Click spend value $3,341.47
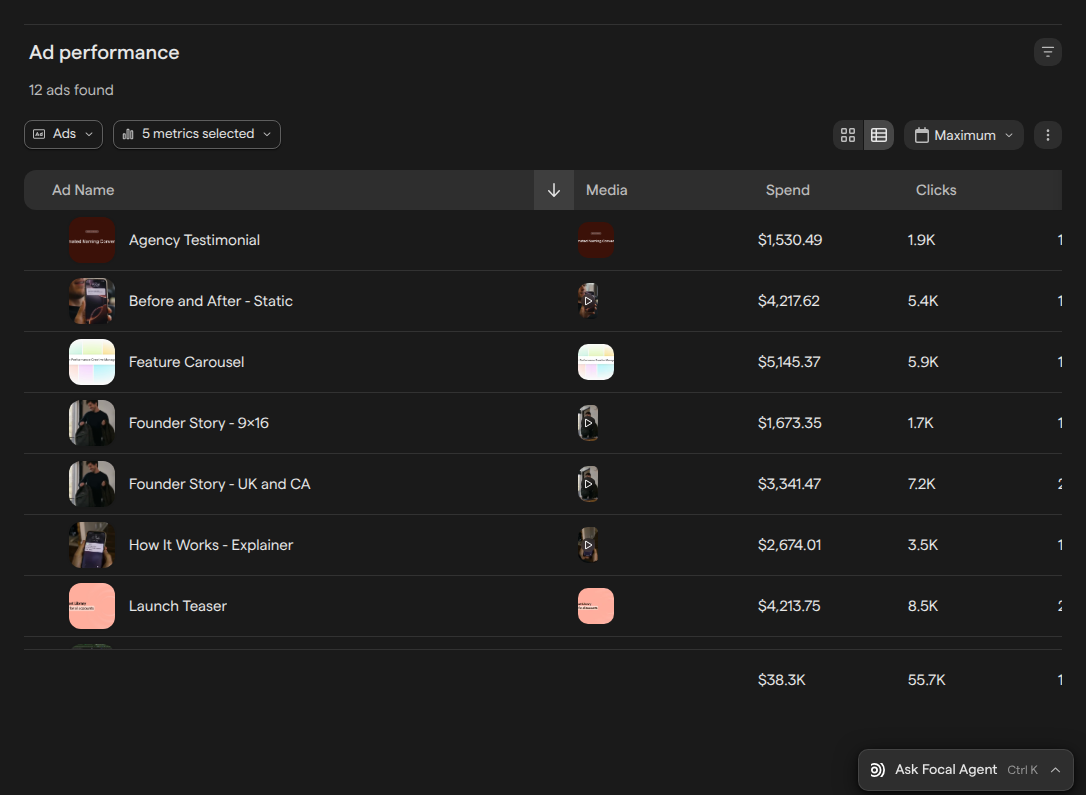 789,484
